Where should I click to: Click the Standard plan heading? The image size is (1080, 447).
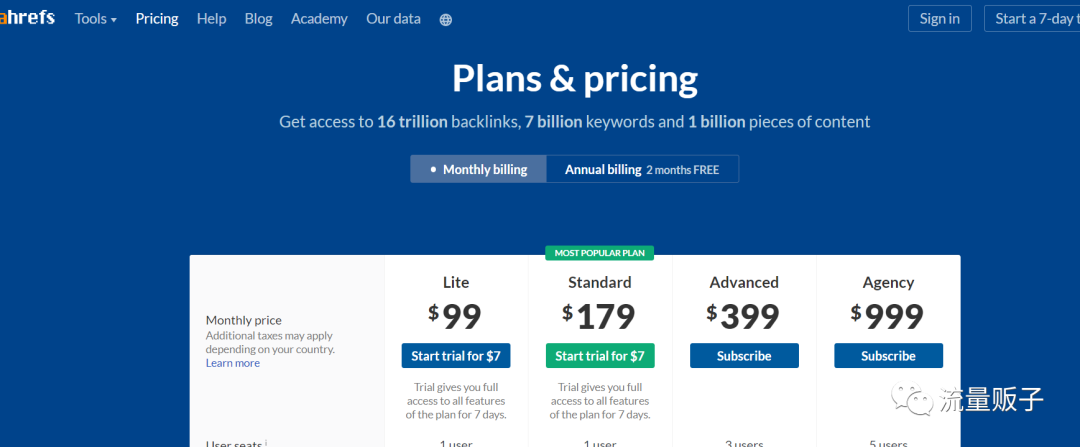tap(599, 282)
